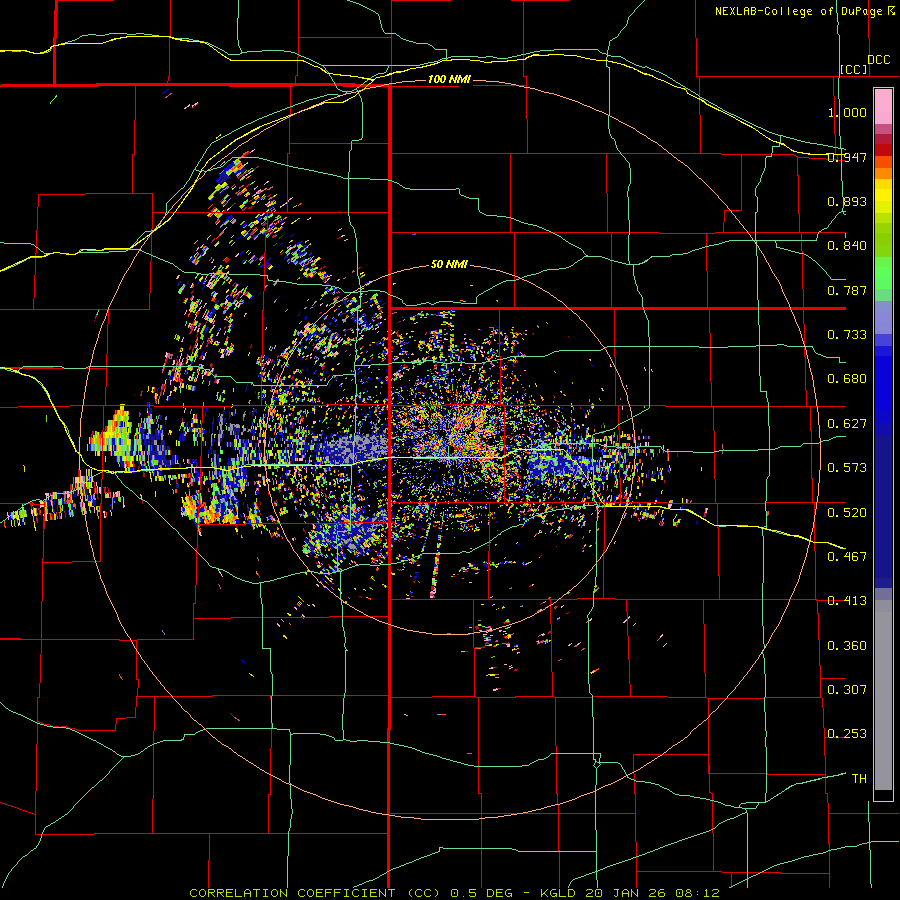Click the CORRELATION COEFFICIENT (CC) caption text
900x900 pixels.
pos(315,893)
